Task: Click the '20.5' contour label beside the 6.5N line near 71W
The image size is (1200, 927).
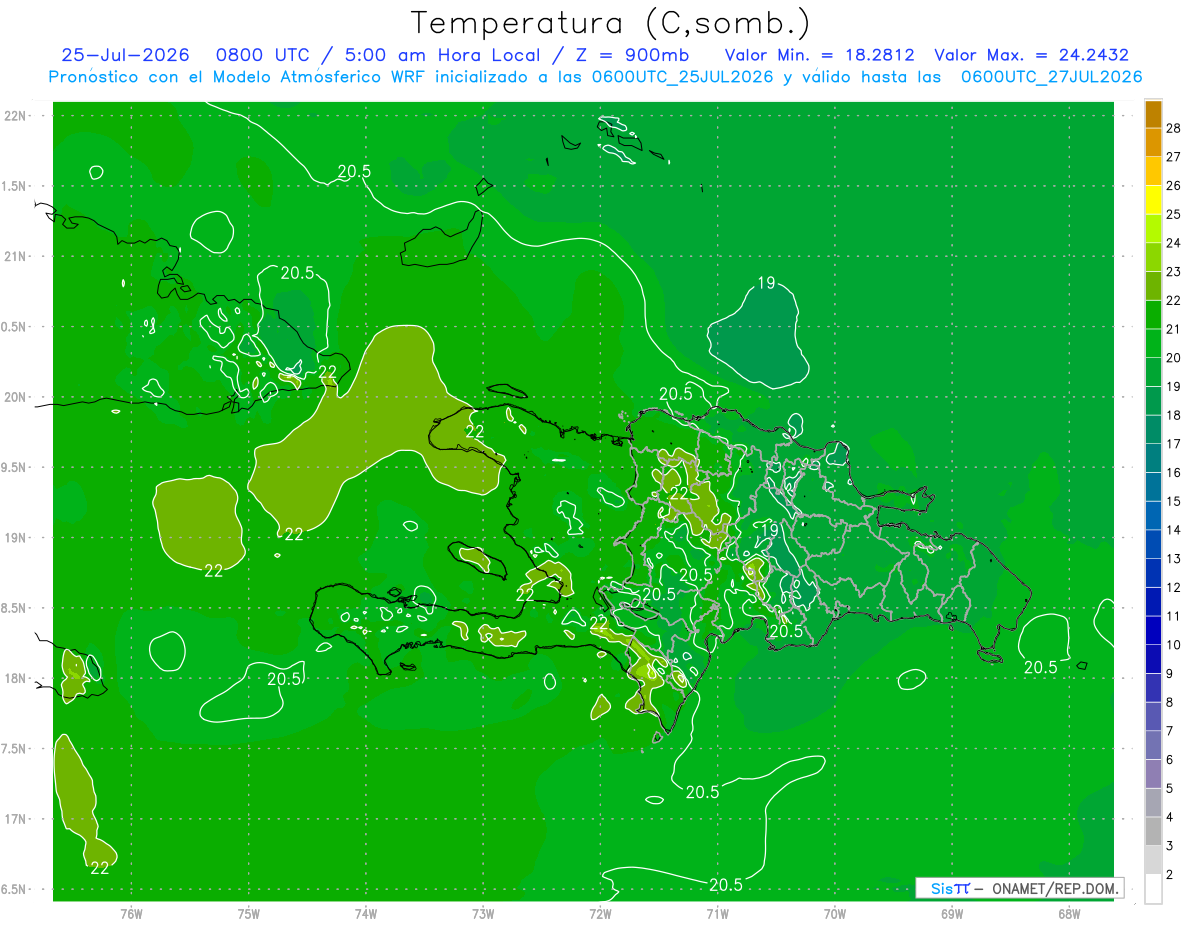Action: point(726,885)
